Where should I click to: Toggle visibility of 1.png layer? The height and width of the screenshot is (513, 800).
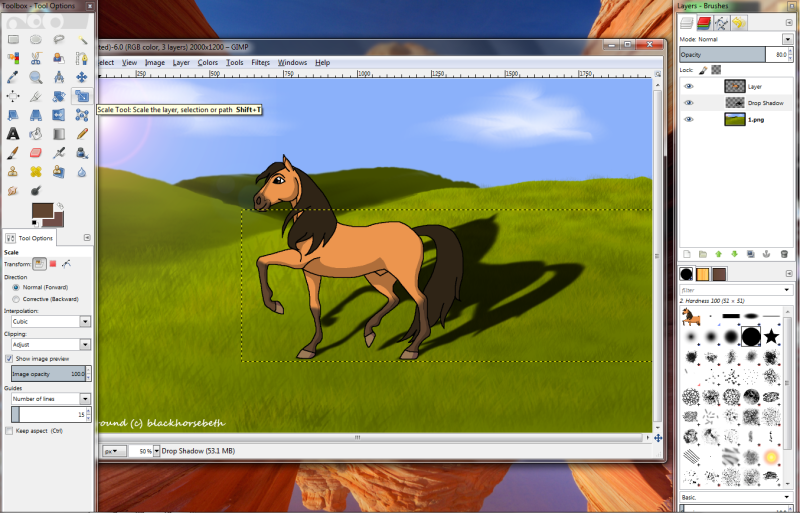(x=689, y=119)
